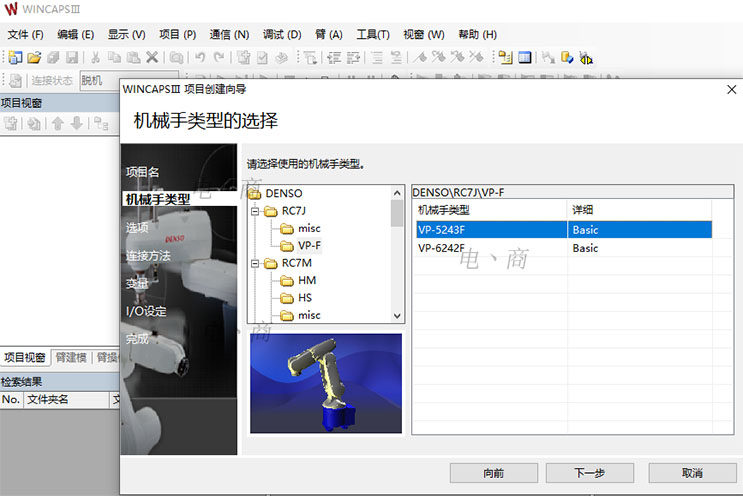The width and height of the screenshot is (743, 496).
Task: Switch to the 项目视窗 bottom tab
Action: pyautogui.click(x=25, y=357)
